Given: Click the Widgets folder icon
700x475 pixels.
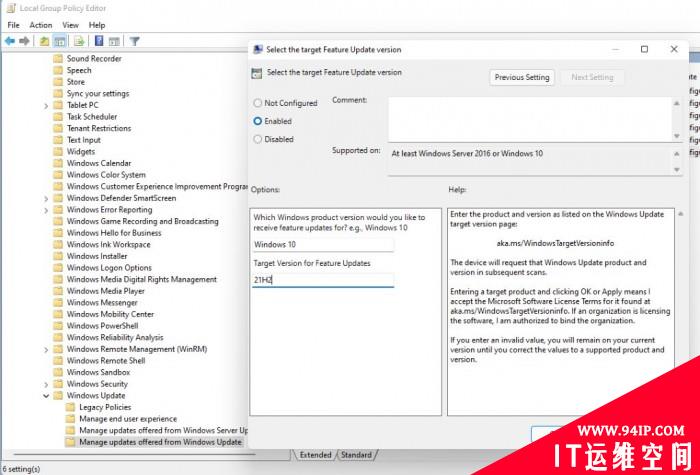Looking at the screenshot, I should click(58, 151).
